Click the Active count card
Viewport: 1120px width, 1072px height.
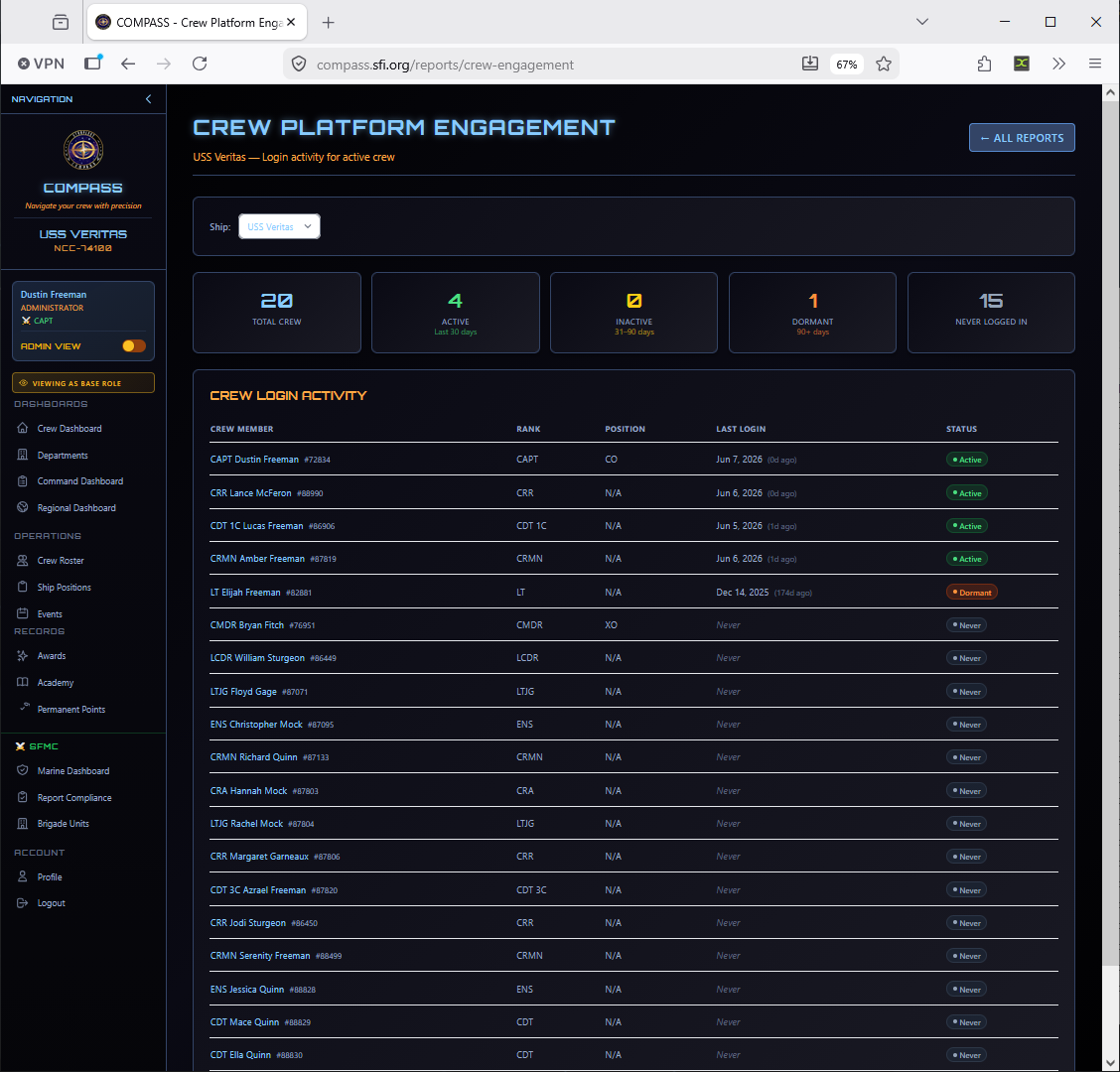point(455,312)
